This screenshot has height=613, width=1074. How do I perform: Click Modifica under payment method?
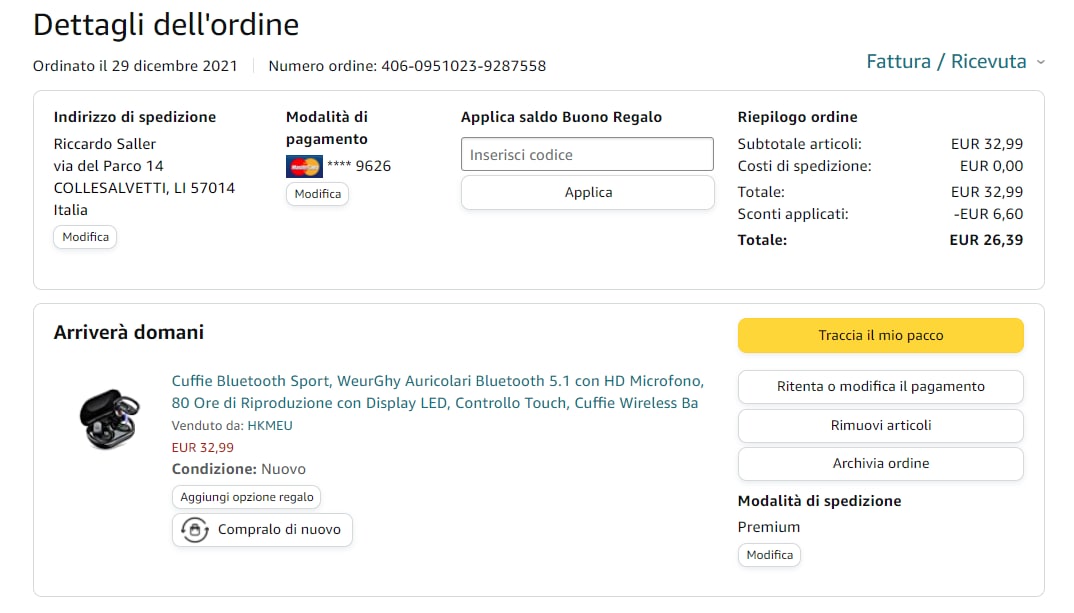(x=317, y=194)
